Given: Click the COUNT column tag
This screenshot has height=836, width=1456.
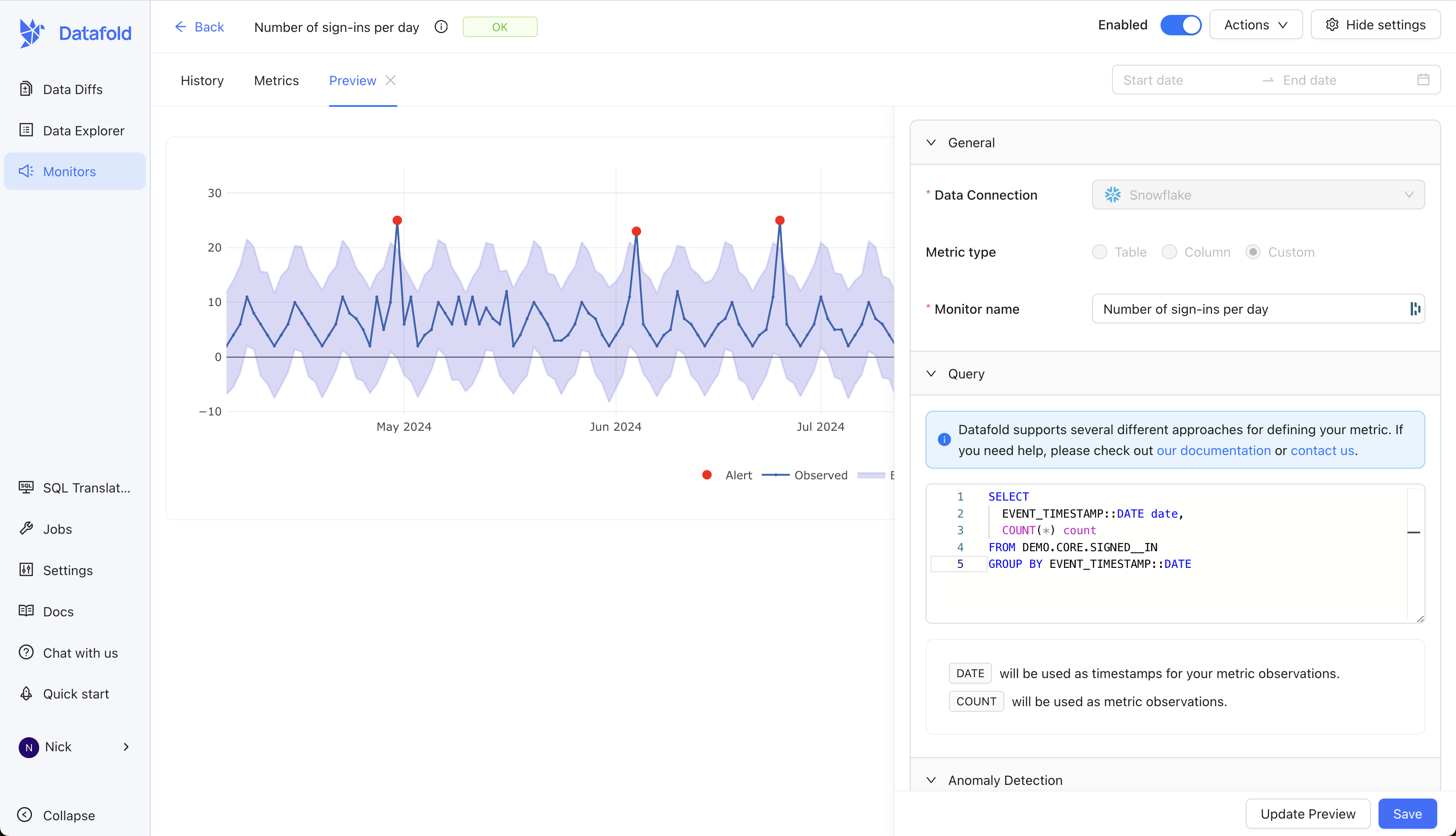Looking at the screenshot, I should [976, 701].
